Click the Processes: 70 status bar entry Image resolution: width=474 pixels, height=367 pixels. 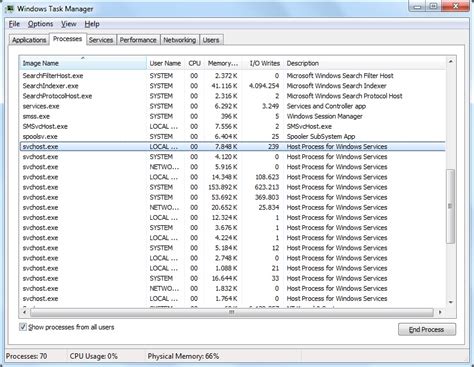27,356
